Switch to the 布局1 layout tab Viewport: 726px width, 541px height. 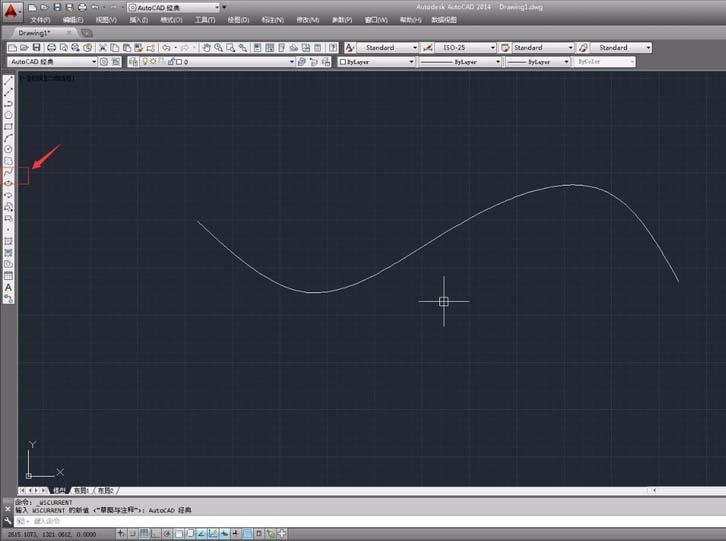point(81,491)
